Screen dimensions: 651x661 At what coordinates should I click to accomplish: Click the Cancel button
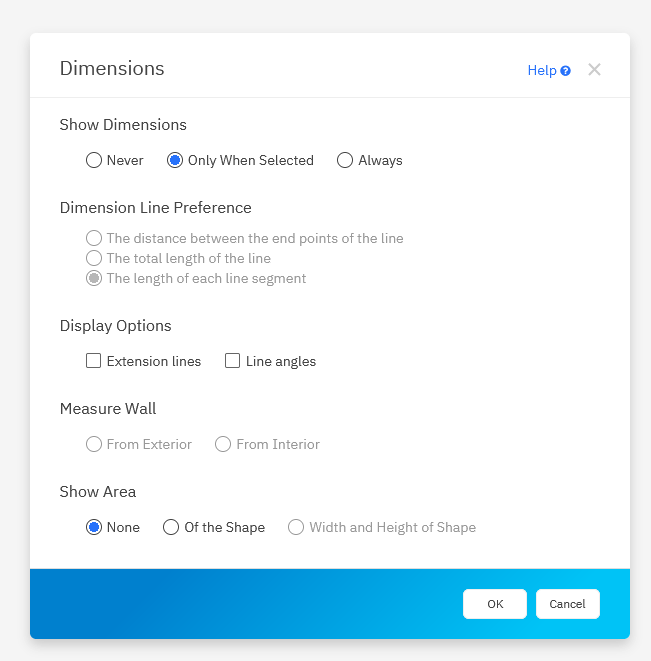click(x=567, y=604)
